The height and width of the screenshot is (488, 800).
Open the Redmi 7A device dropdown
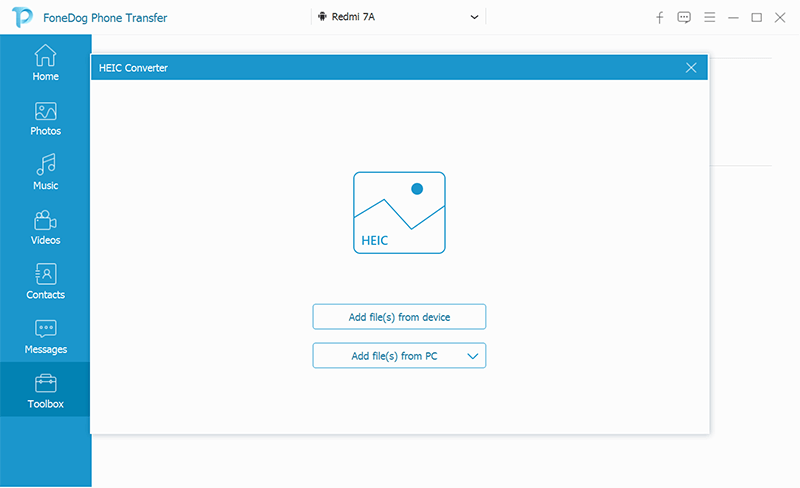pyautogui.click(x=398, y=17)
